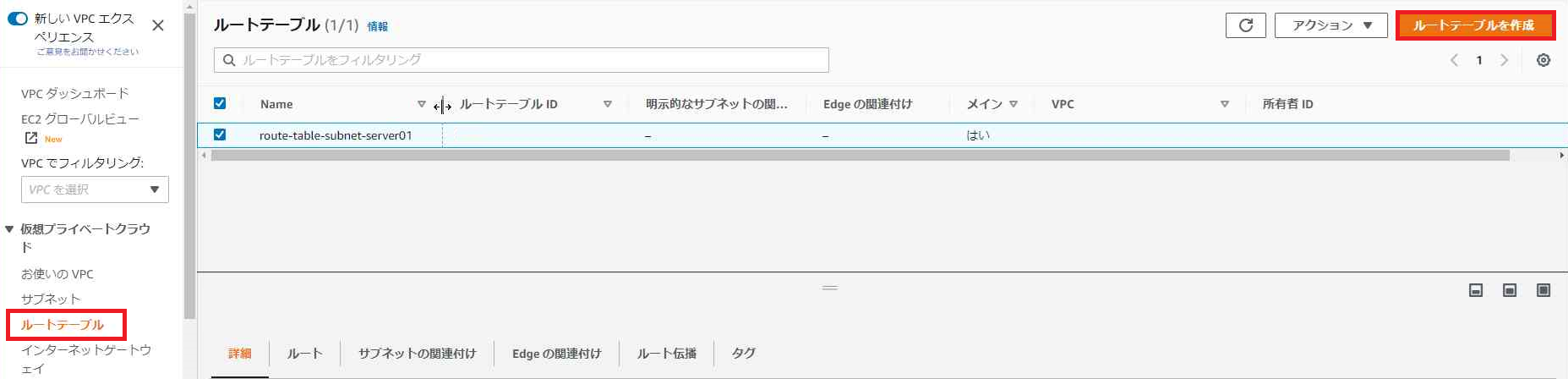Sort by the ルートテーブル ID column
Screen dimensions: 1568x379
[x=608, y=104]
